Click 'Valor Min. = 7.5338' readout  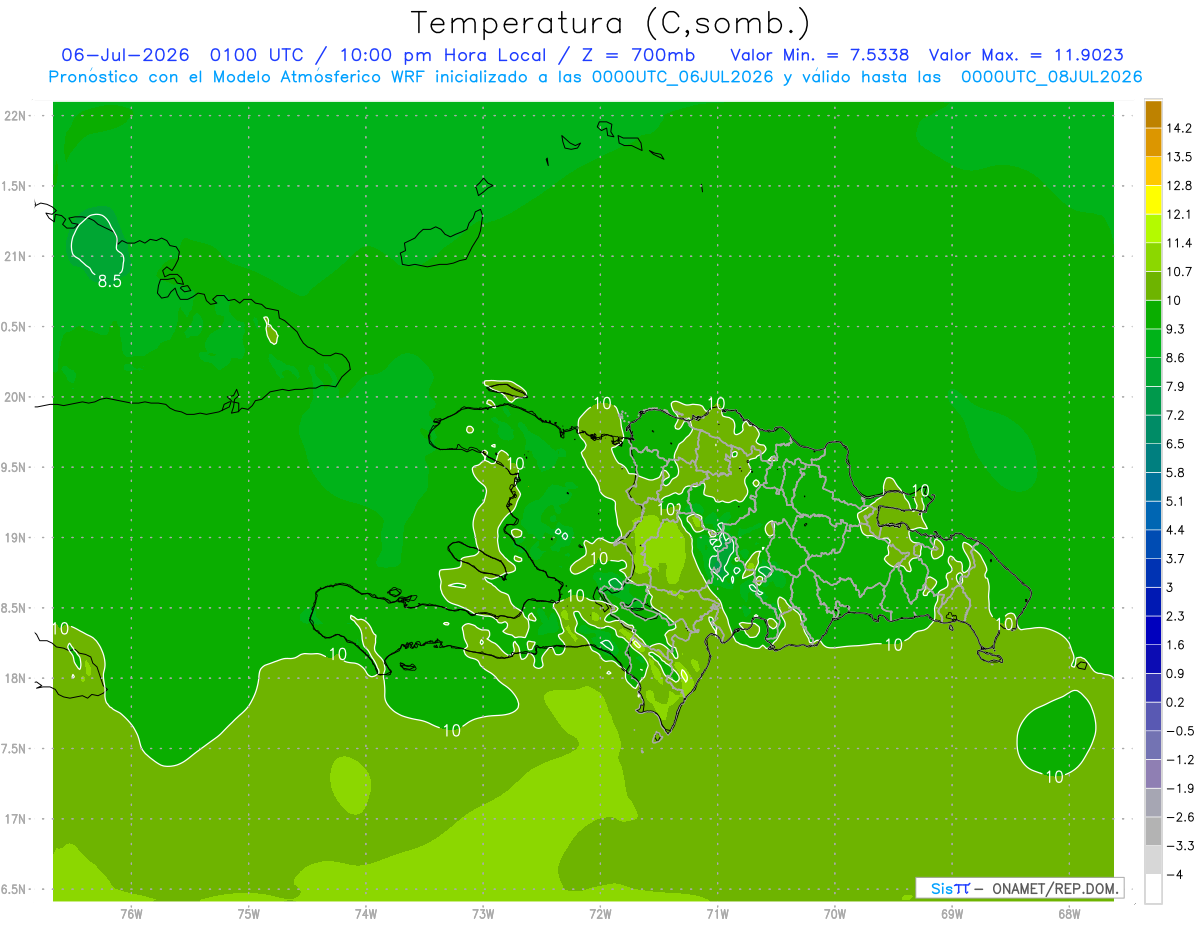(820, 55)
